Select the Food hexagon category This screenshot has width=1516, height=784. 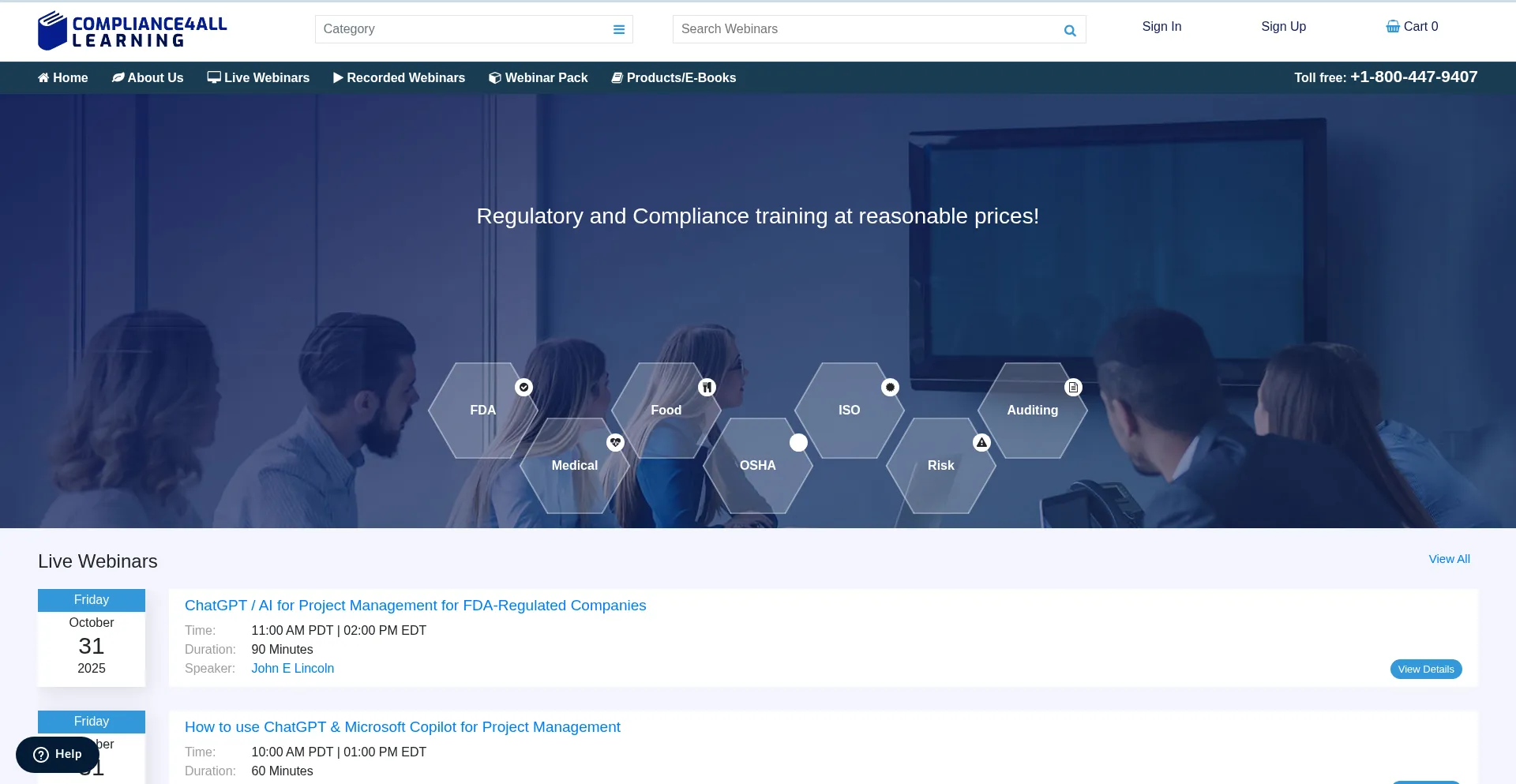tap(666, 411)
